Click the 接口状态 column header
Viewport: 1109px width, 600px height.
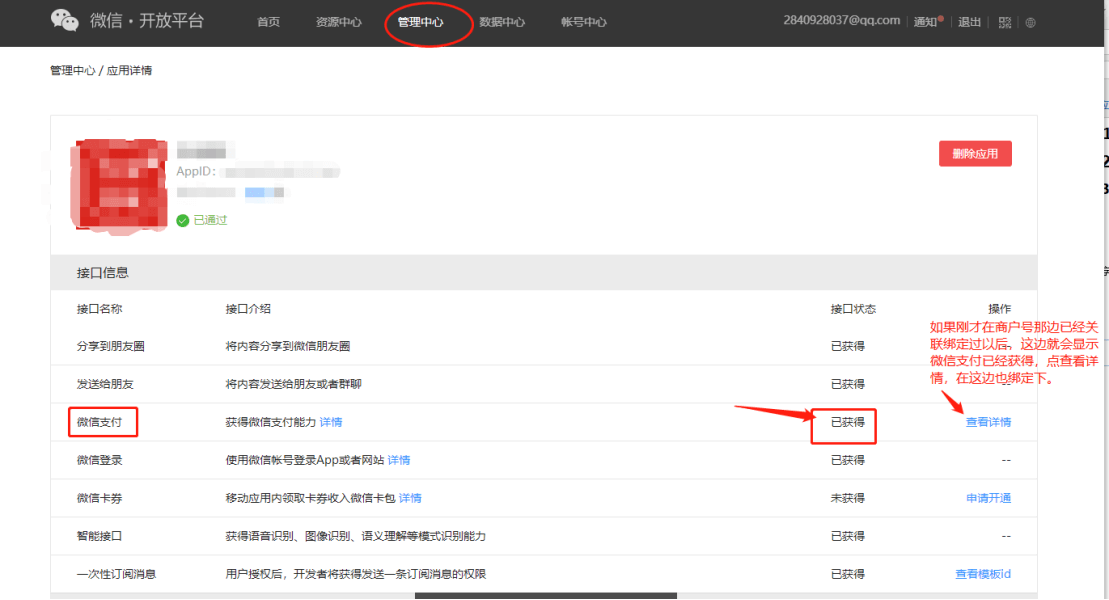point(853,308)
